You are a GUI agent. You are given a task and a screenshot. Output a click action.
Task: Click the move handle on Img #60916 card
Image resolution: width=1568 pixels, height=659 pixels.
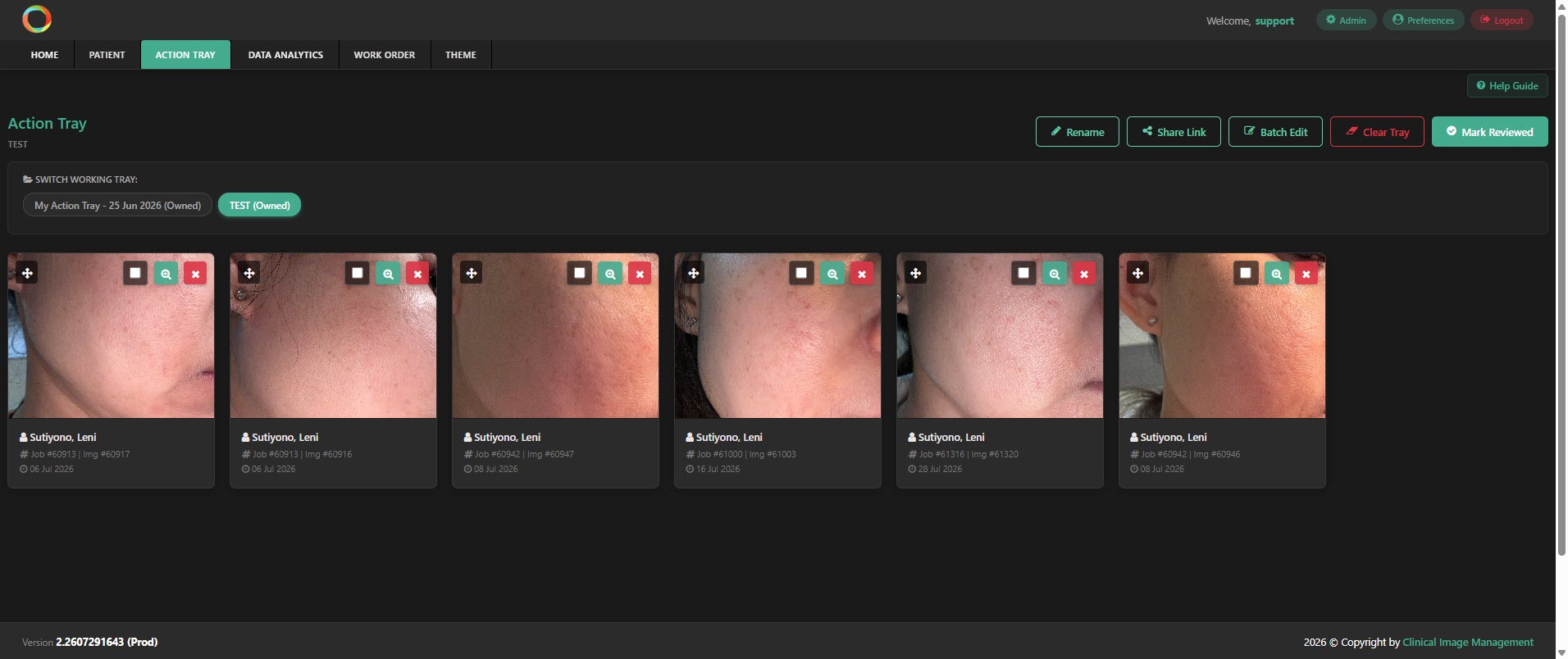[x=249, y=273]
